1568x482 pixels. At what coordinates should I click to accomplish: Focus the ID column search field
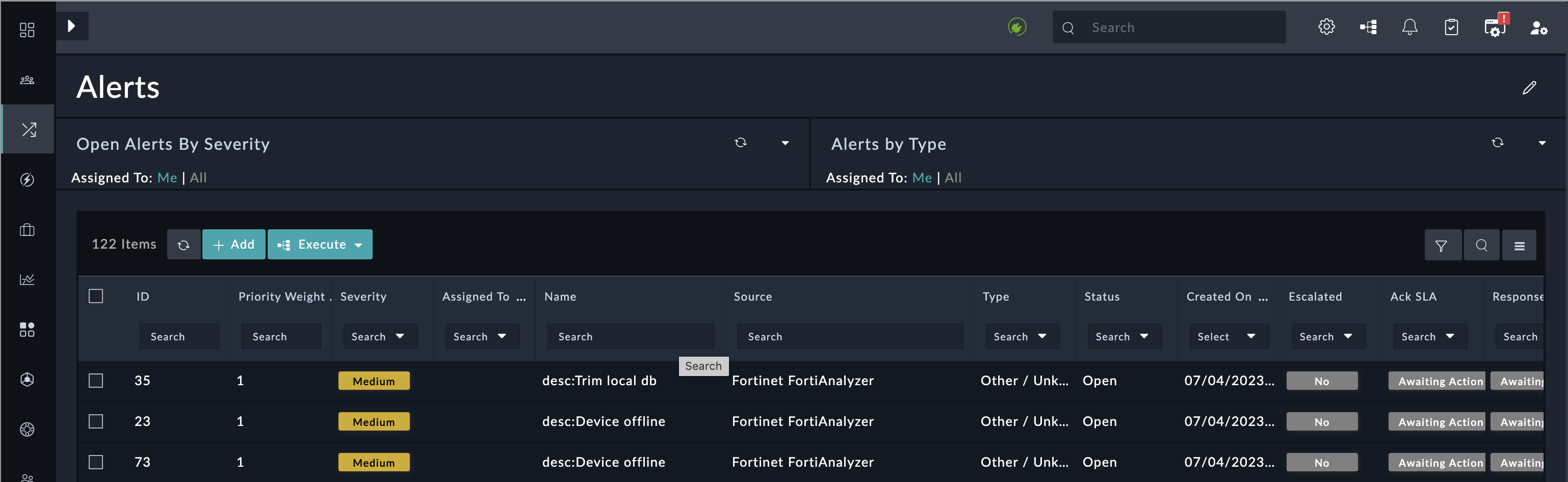[x=179, y=337]
